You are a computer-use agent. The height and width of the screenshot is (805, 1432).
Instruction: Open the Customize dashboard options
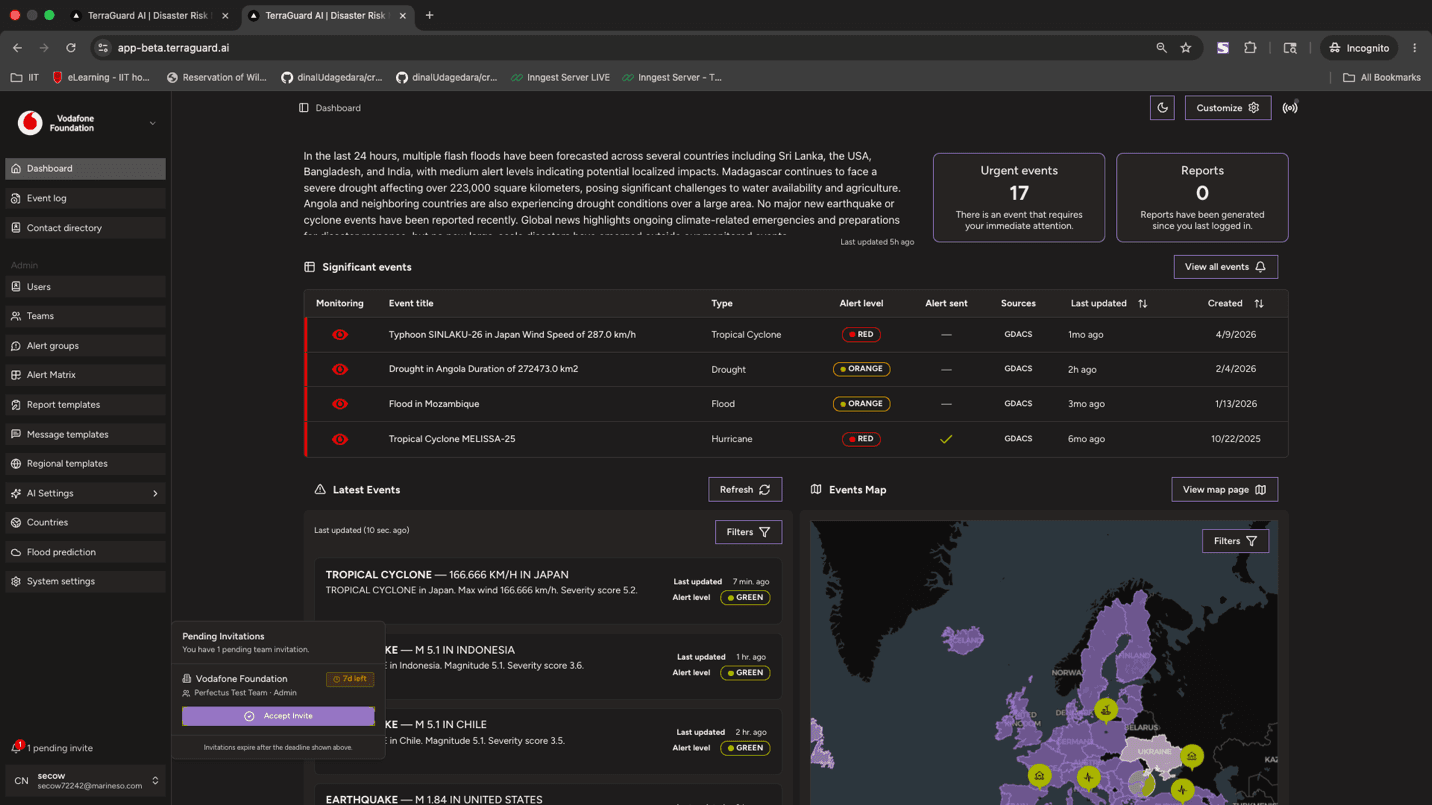click(x=1228, y=108)
